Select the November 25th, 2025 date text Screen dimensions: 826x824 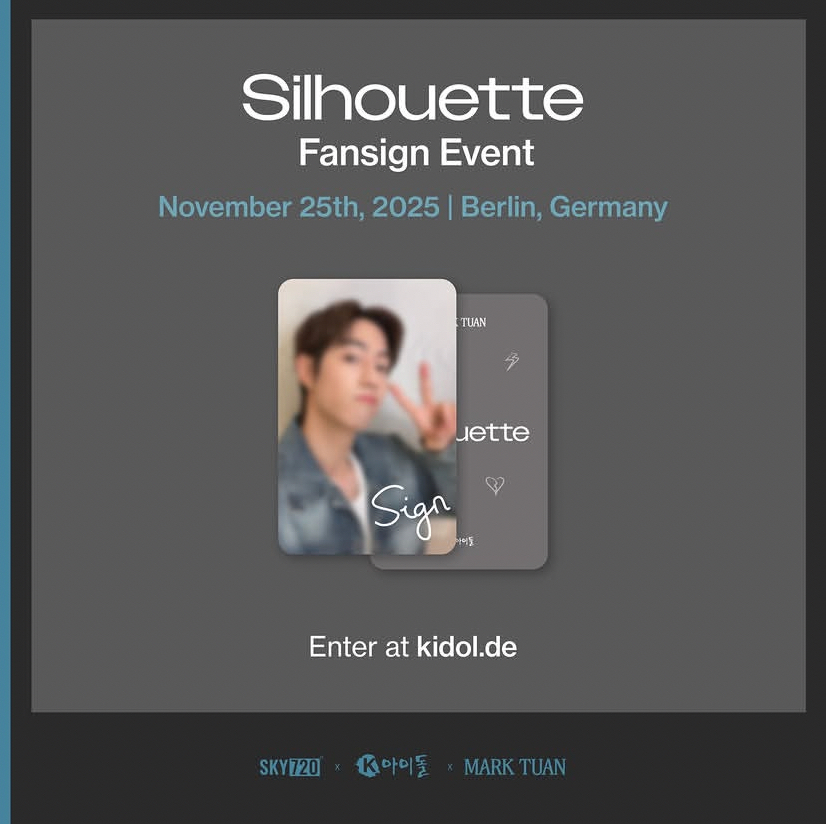[299, 207]
